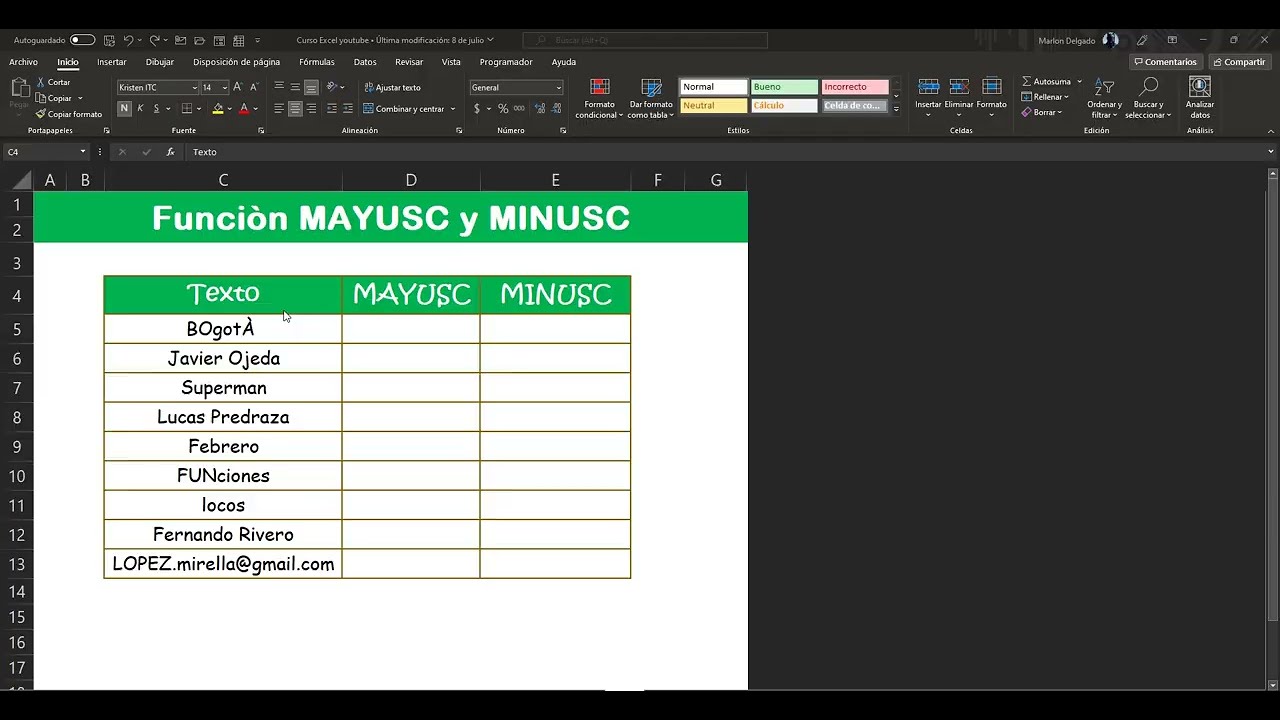Click the Compartir button
Image resolution: width=1280 pixels, height=720 pixels.
click(x=1239, y=62)
